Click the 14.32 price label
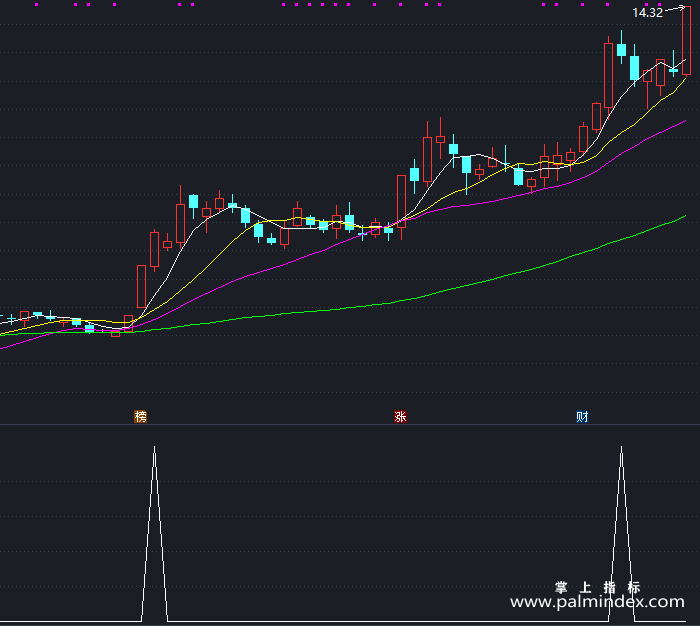700x626 pixels. pyautogui.click(x=647, y=13)
